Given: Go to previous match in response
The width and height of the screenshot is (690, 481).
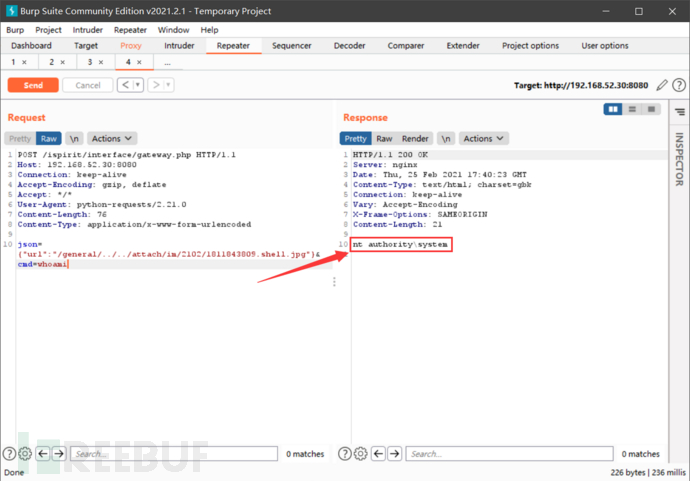Looking at the screenshot, I should click(378, 453).
